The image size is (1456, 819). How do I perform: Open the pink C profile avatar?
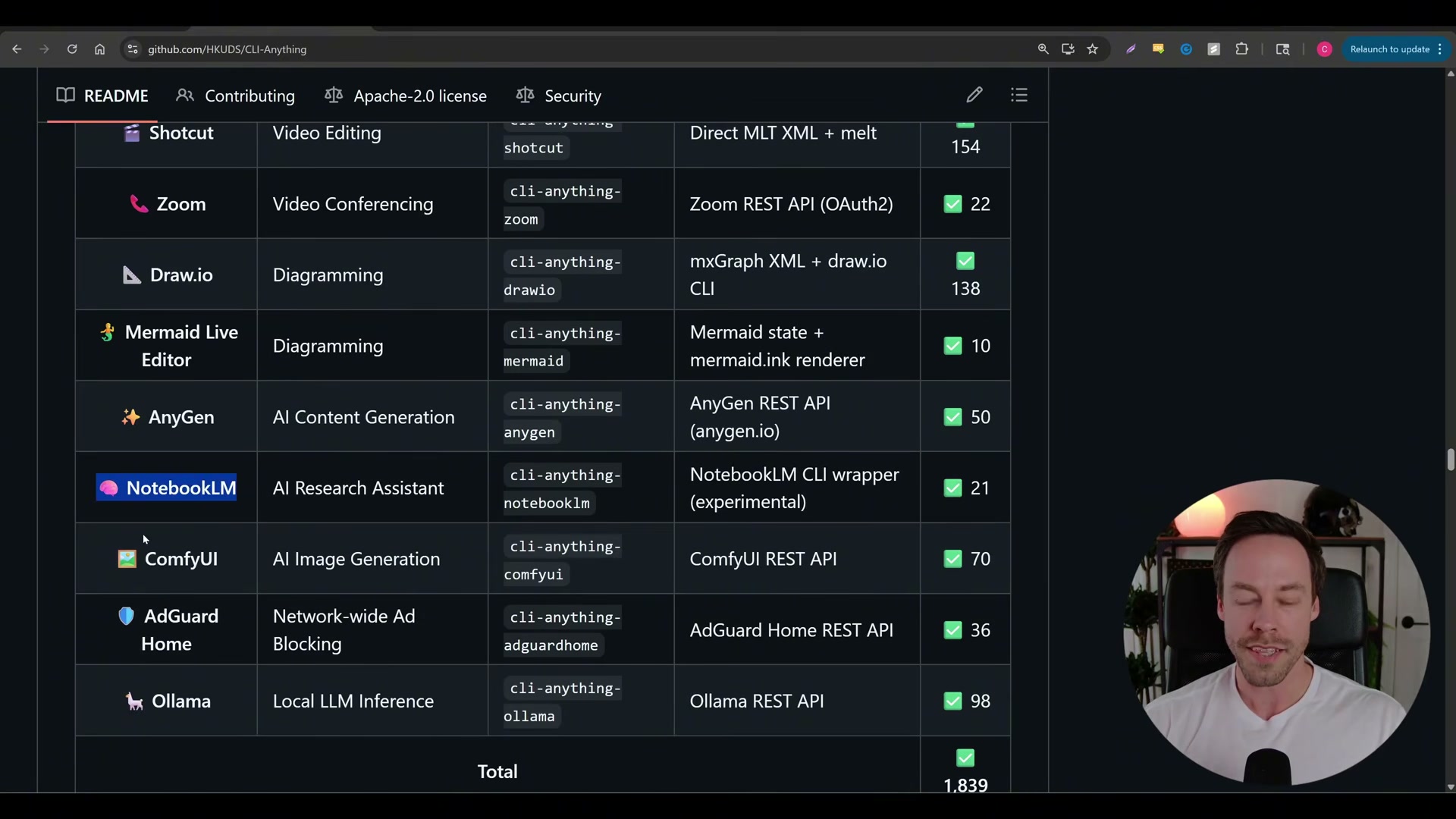[1324, 49]
